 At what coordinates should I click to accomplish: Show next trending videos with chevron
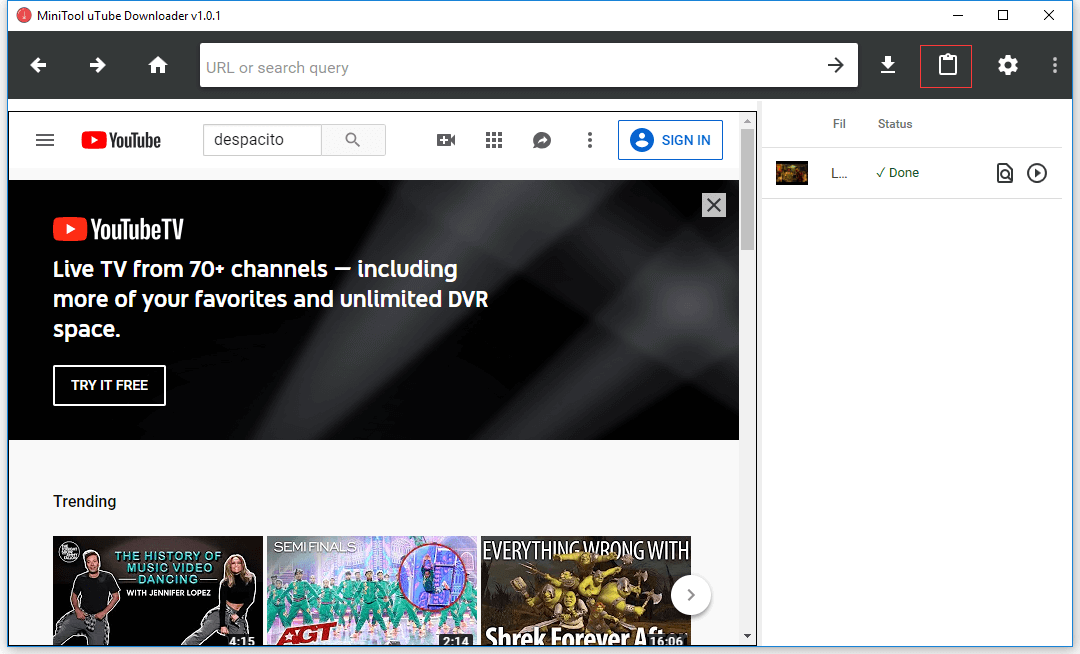[x=691, y=595]
